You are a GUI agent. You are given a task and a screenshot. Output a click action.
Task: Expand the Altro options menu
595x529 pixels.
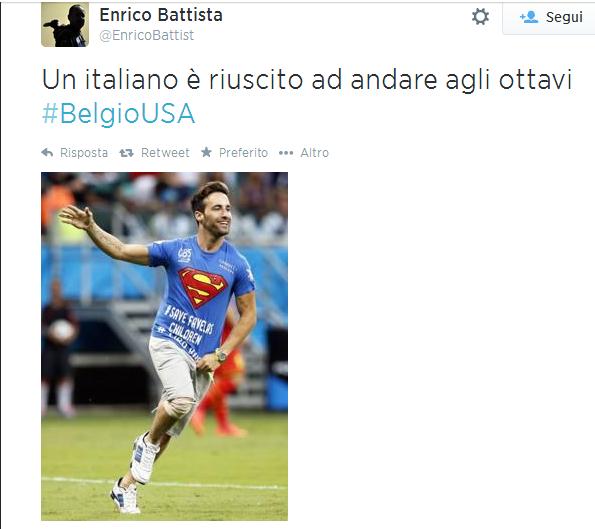pyautogui.click(x=315, y=153)
